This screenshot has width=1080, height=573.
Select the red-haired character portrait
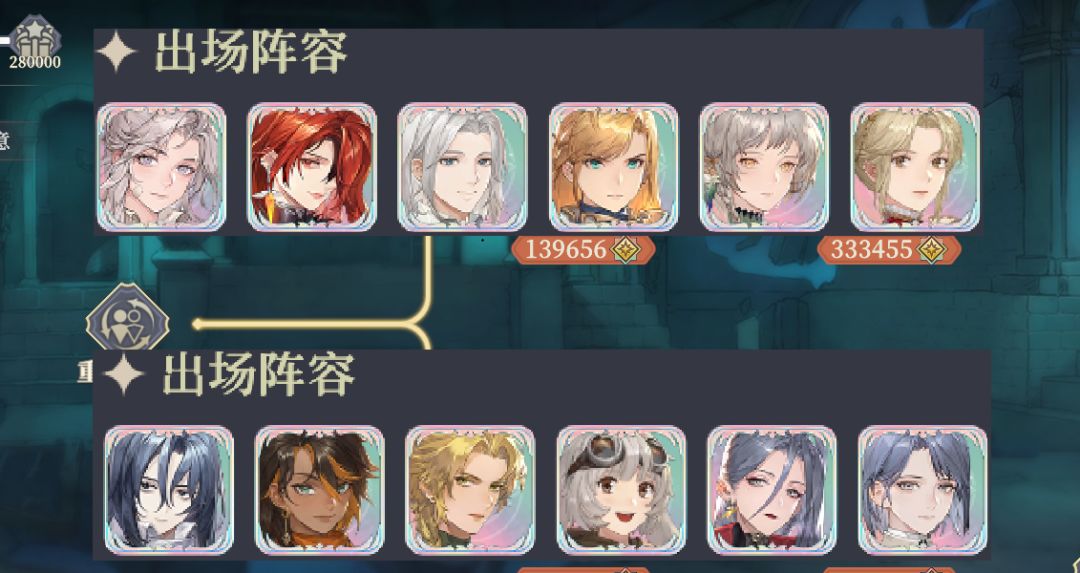(x=312, y=167)
